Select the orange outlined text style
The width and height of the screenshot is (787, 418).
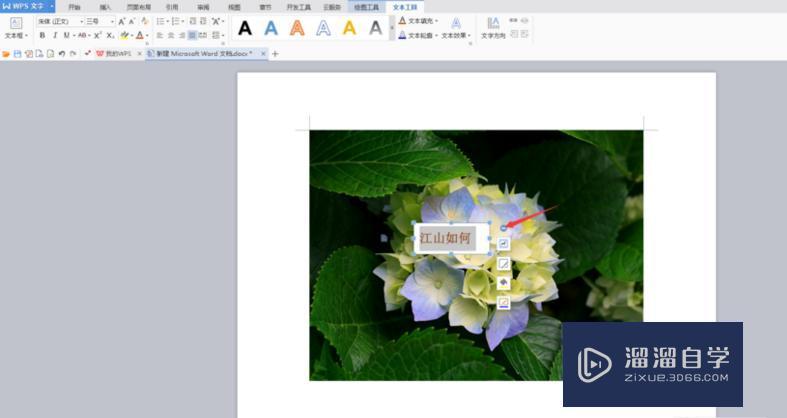point(297,28)
